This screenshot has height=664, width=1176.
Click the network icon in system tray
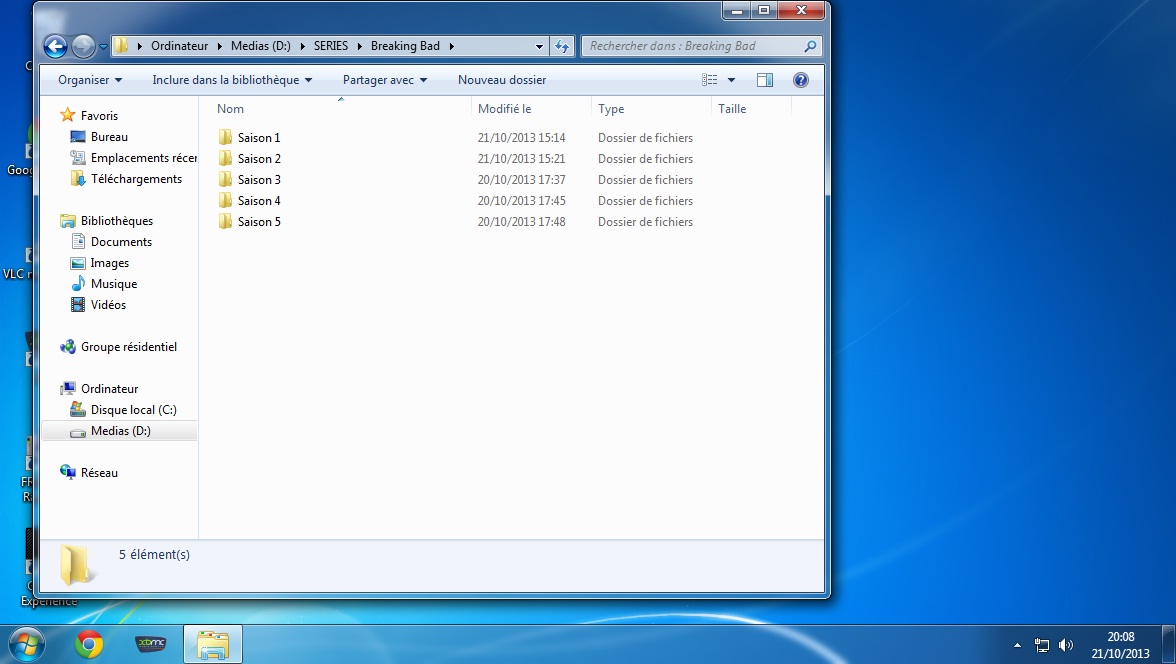click(x=1041, y=645)
